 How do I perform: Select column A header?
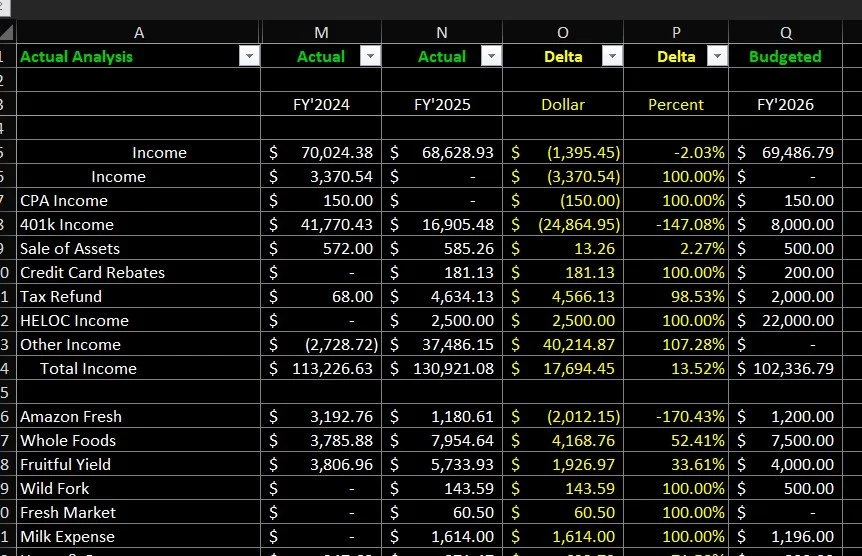click(x=139, y=32)
